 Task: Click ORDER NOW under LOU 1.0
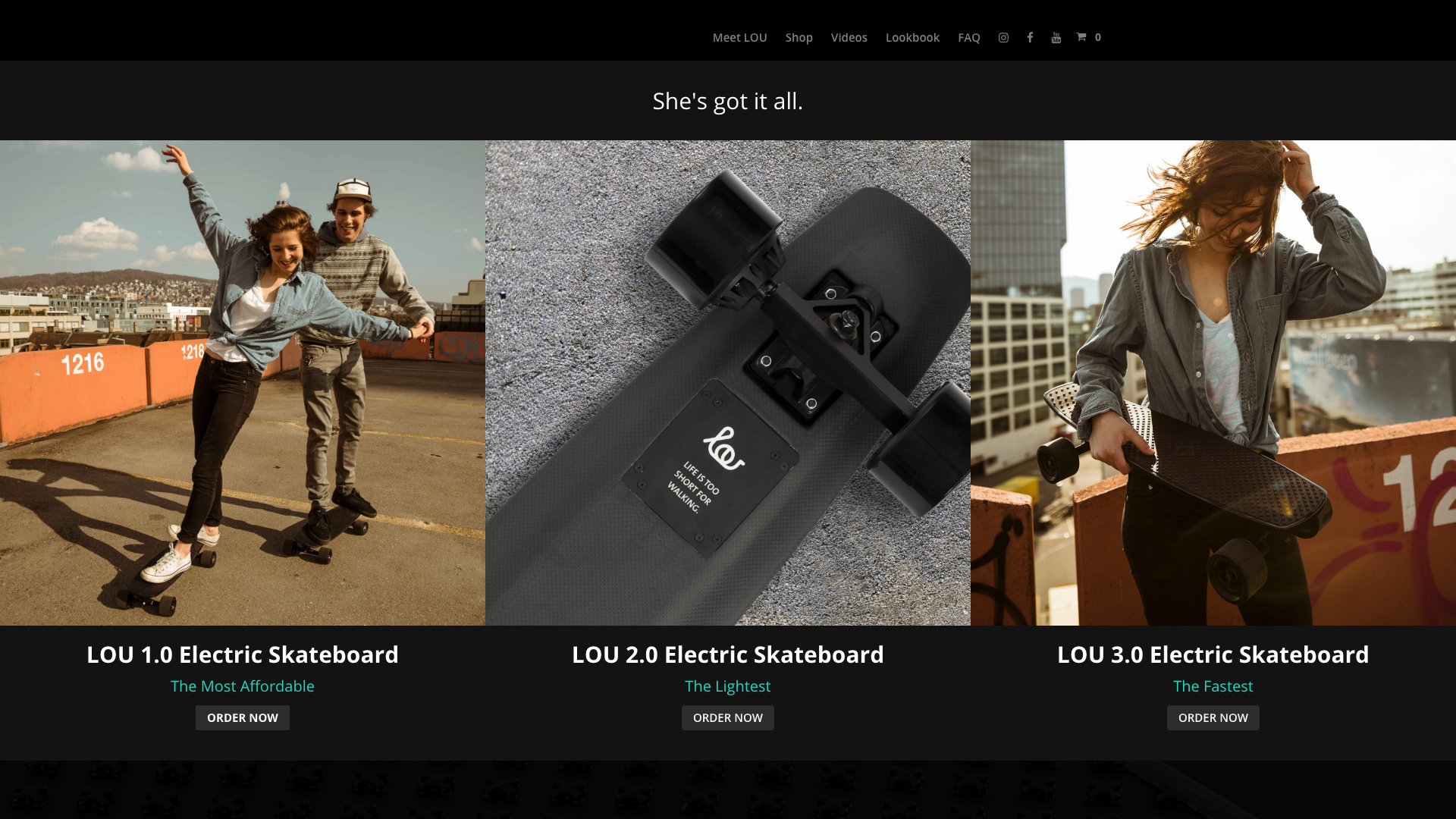coord(243,717)
